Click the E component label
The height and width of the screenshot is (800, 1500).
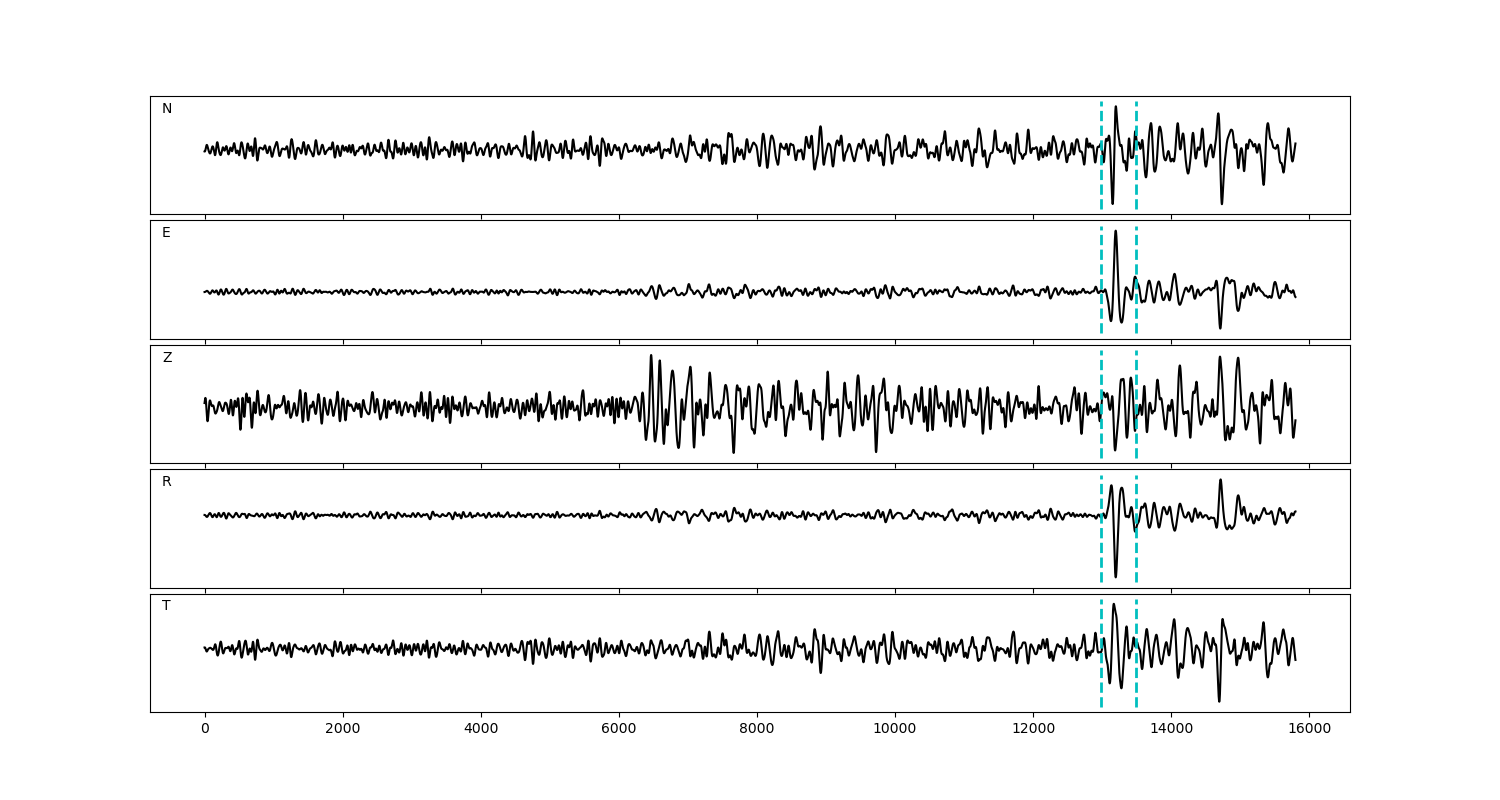166,233
